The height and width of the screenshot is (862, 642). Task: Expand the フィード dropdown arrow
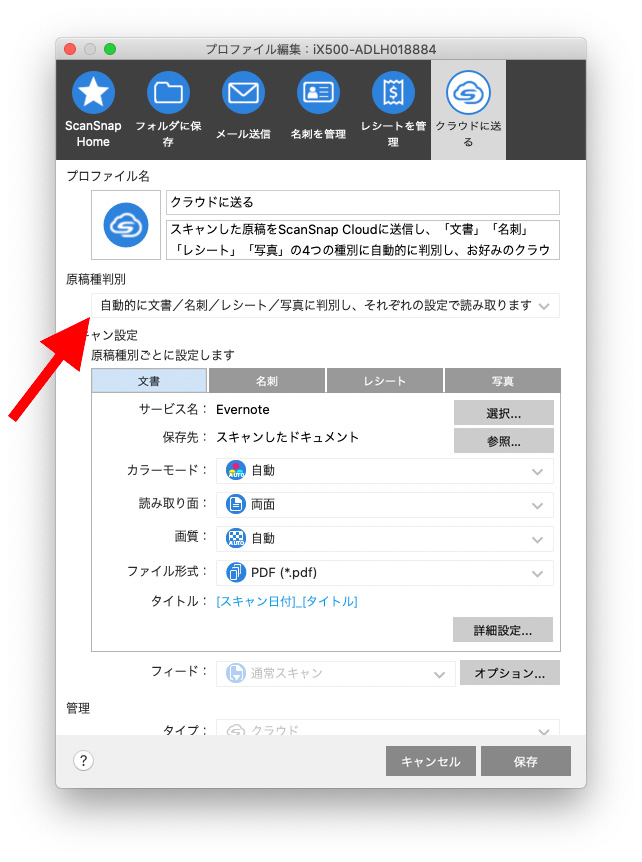439,675
